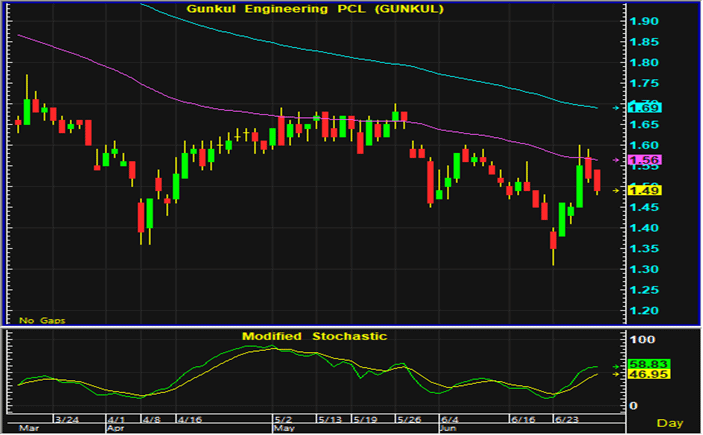Click the cyan arrow beside the 1.69 tag

(x=615, y=107)
